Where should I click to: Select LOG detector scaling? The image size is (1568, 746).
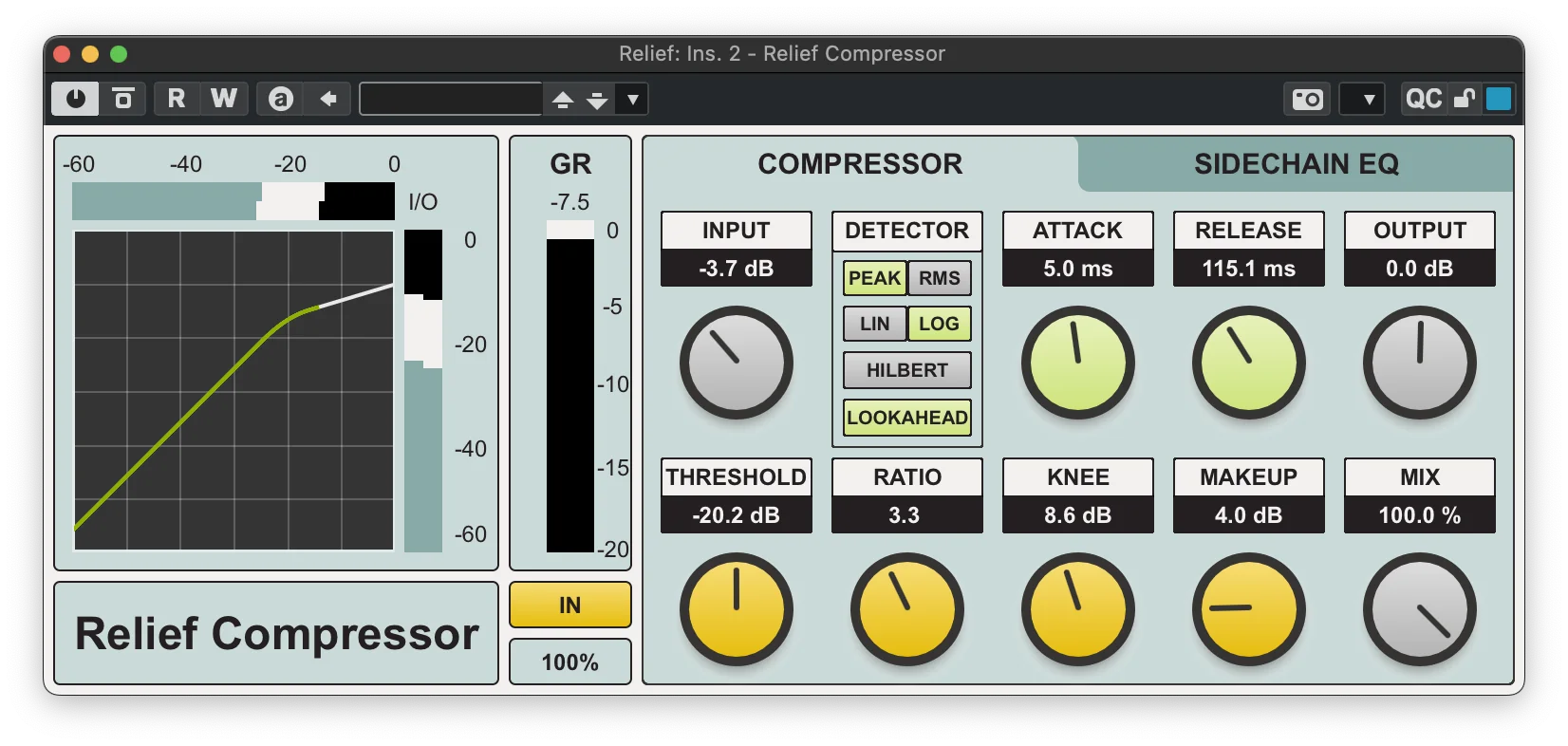click(x=940, y=324)
